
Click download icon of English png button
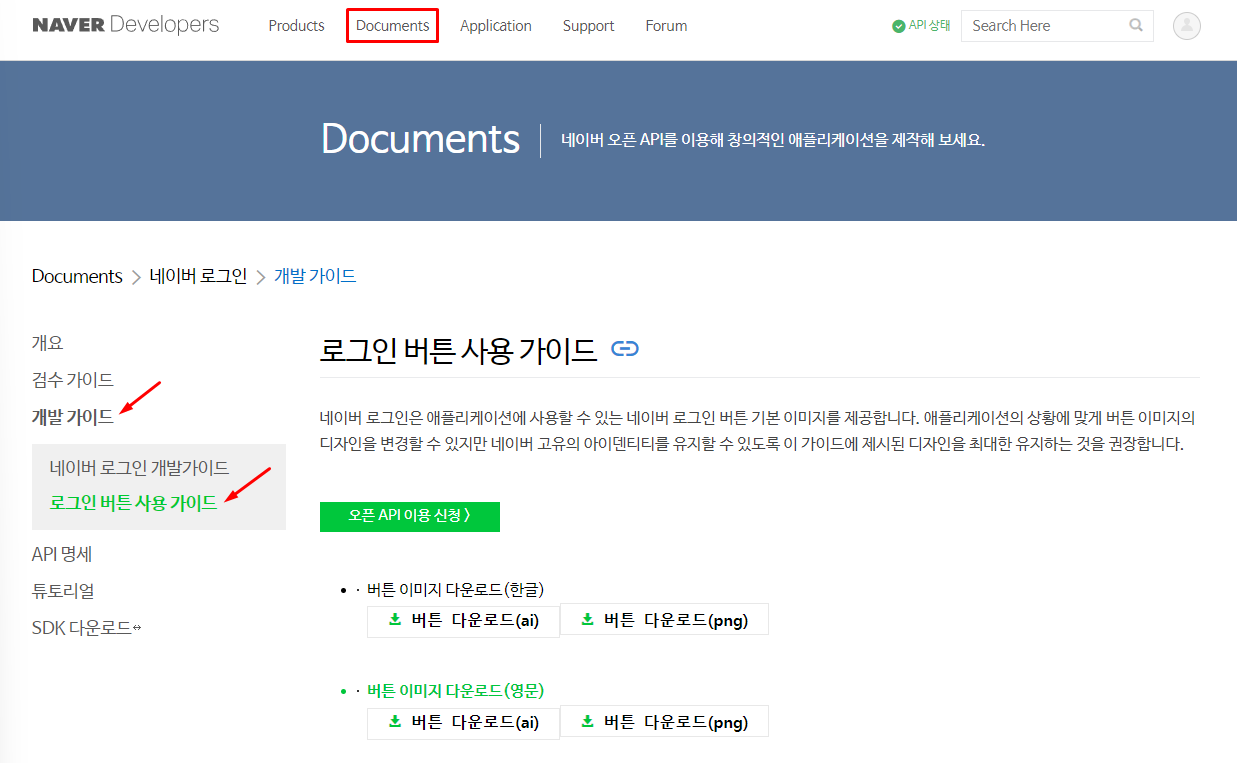587,721
